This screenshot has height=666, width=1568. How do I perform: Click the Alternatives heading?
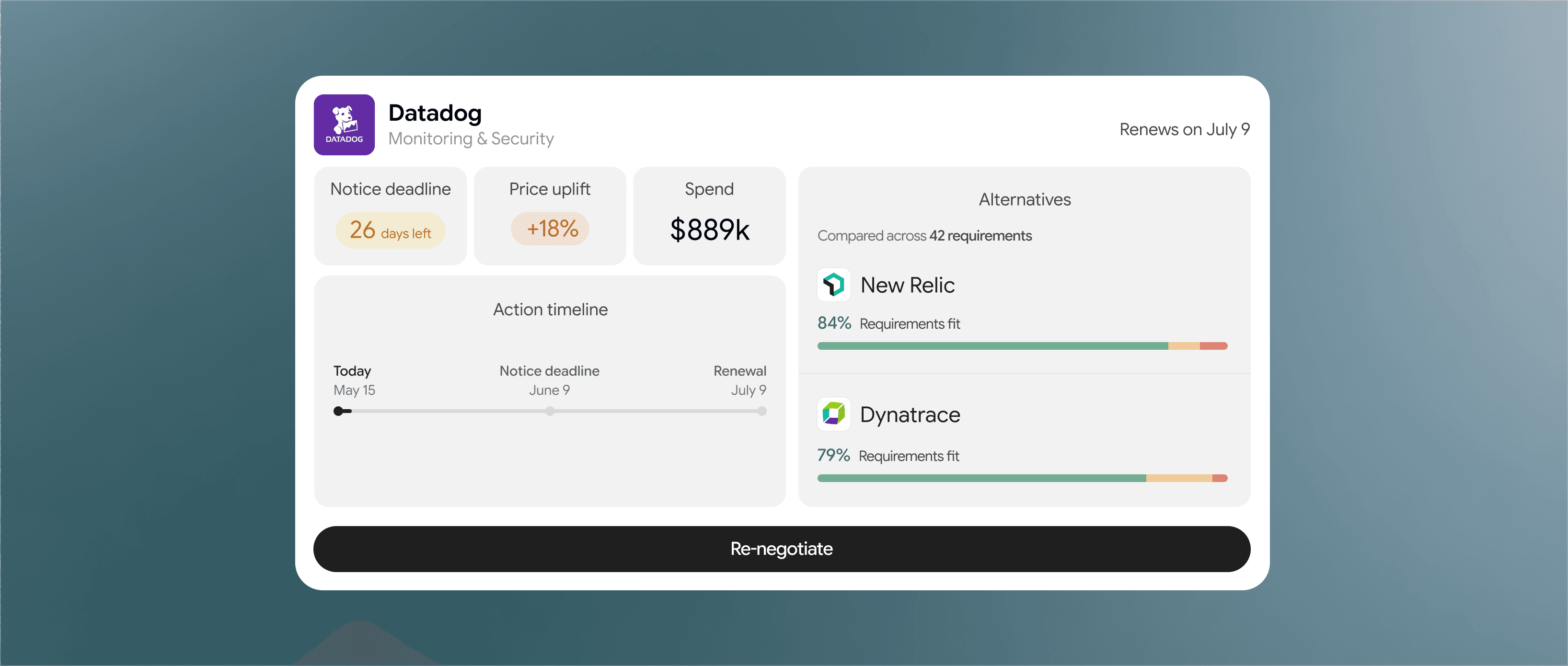[x=1025, y=200]
